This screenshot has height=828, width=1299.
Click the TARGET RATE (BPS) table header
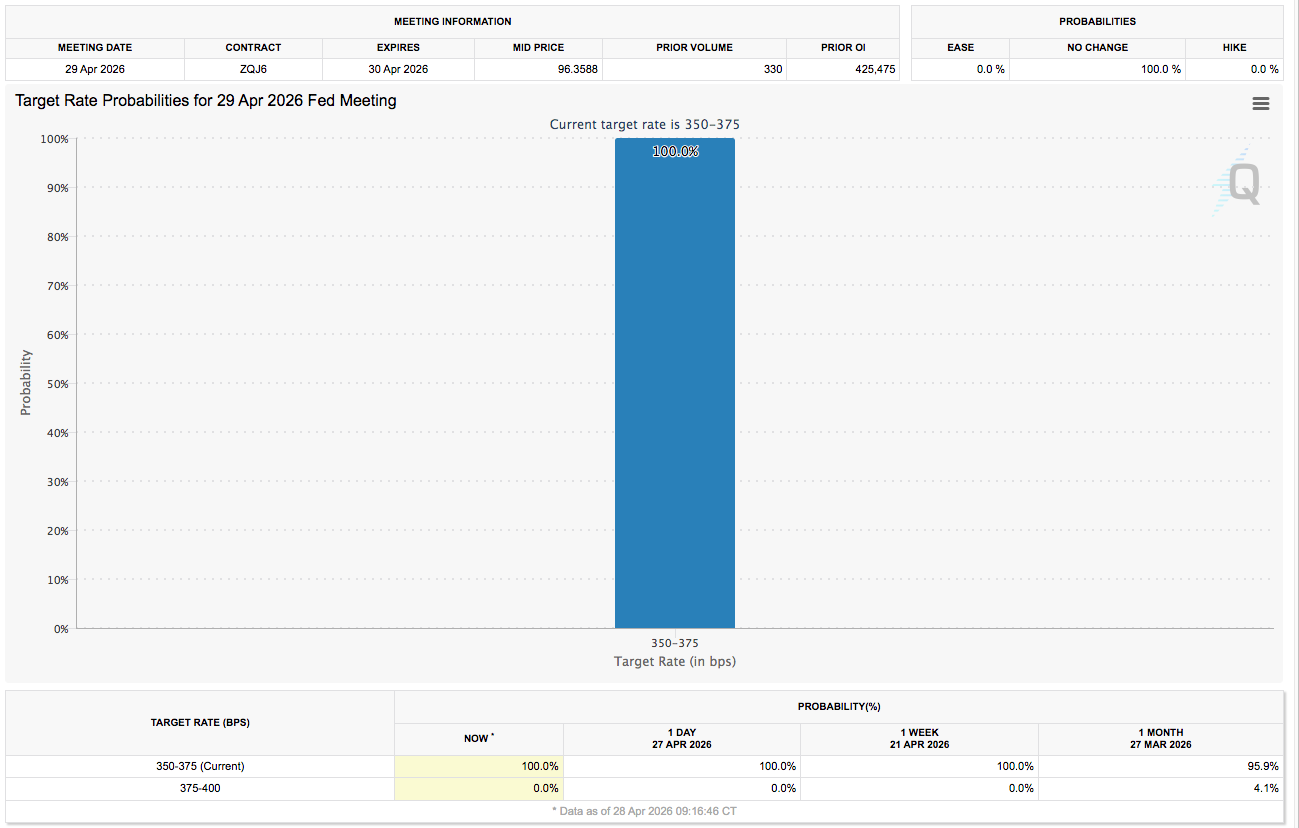(x=200, y=722)
